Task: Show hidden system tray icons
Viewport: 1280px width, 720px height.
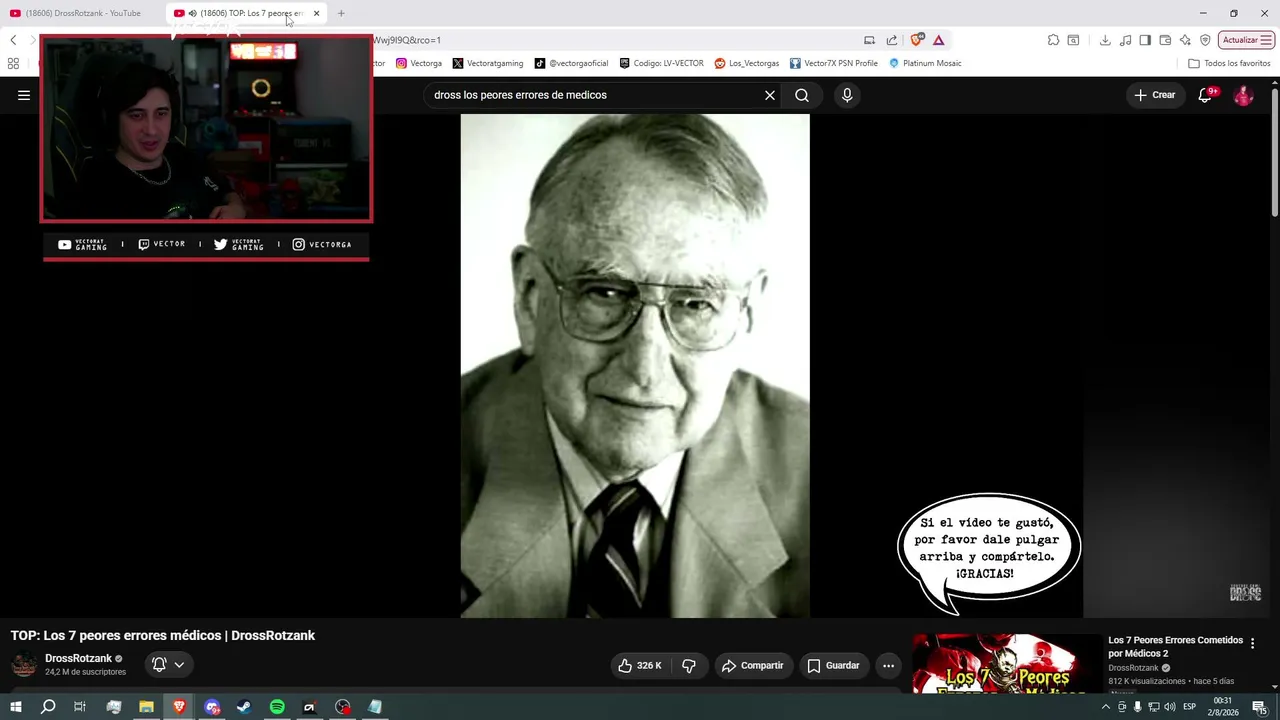Action: tap(1105, 707)
